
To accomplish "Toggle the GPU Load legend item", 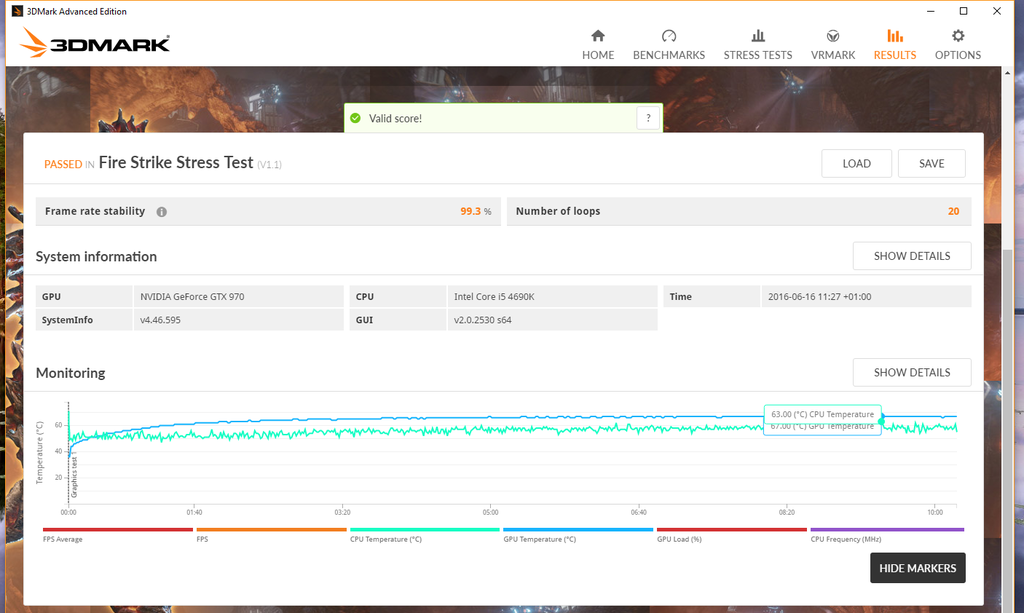I will (731, 535).
